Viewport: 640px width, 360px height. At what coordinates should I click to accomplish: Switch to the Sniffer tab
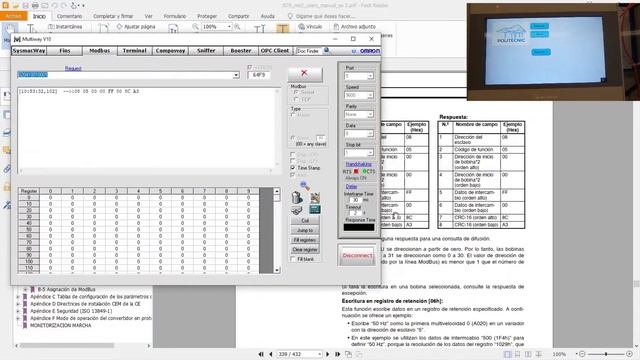tap(206, 51)
